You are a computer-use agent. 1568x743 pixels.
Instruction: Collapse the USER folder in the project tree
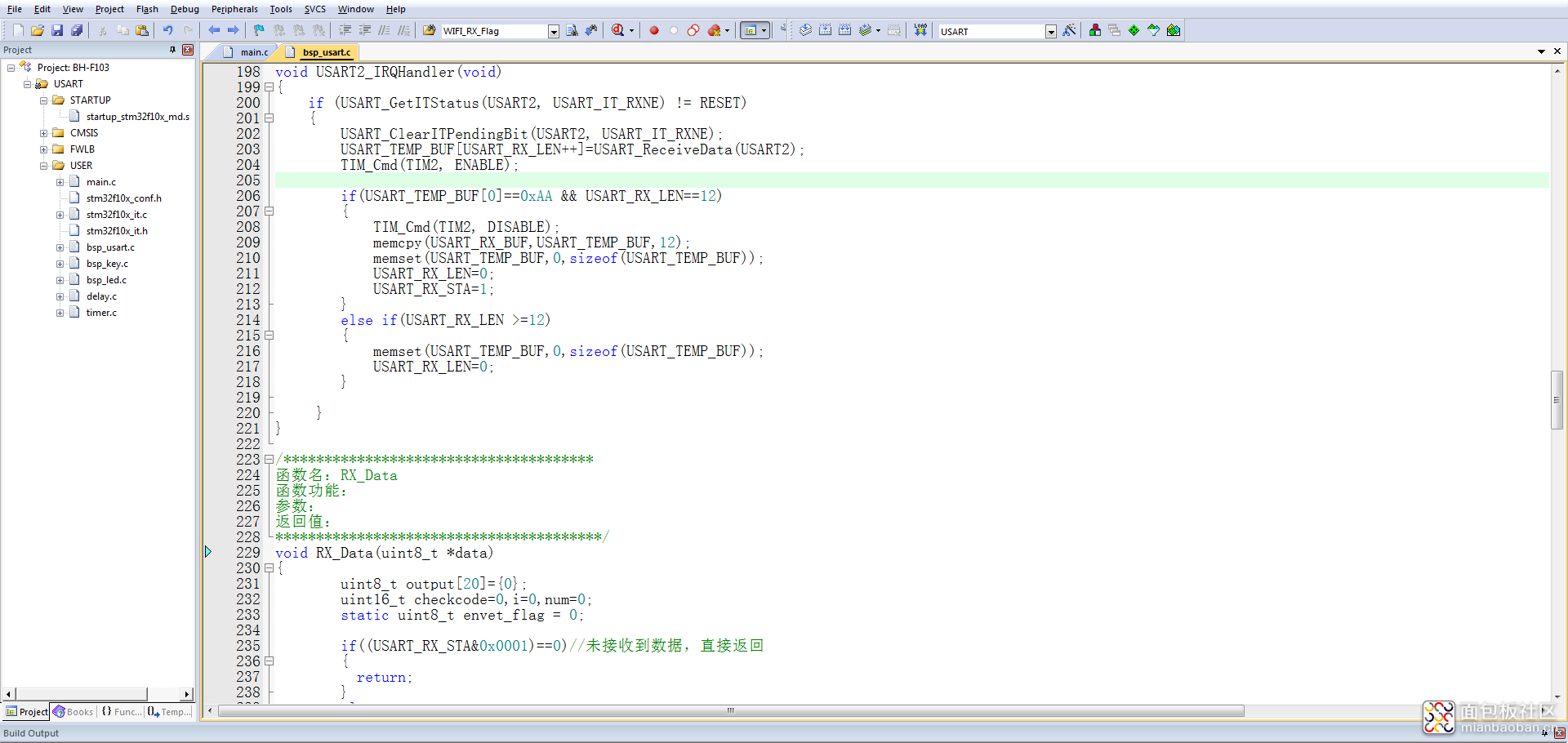coord(44,166)
